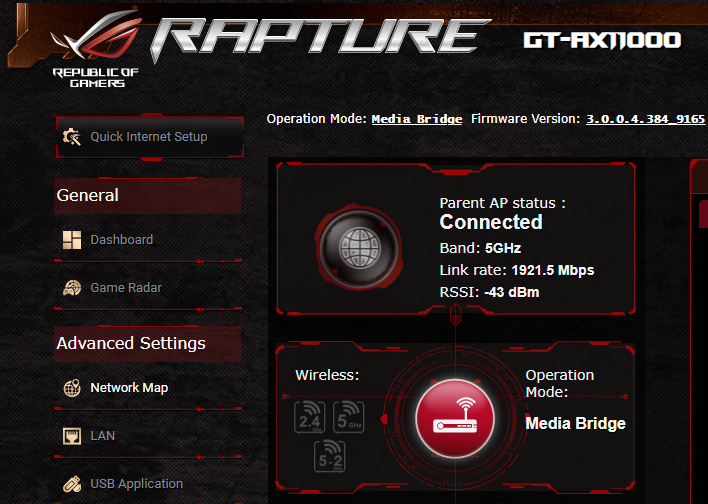
Task: Open the Dashboard page
Action: pos(121,240)
